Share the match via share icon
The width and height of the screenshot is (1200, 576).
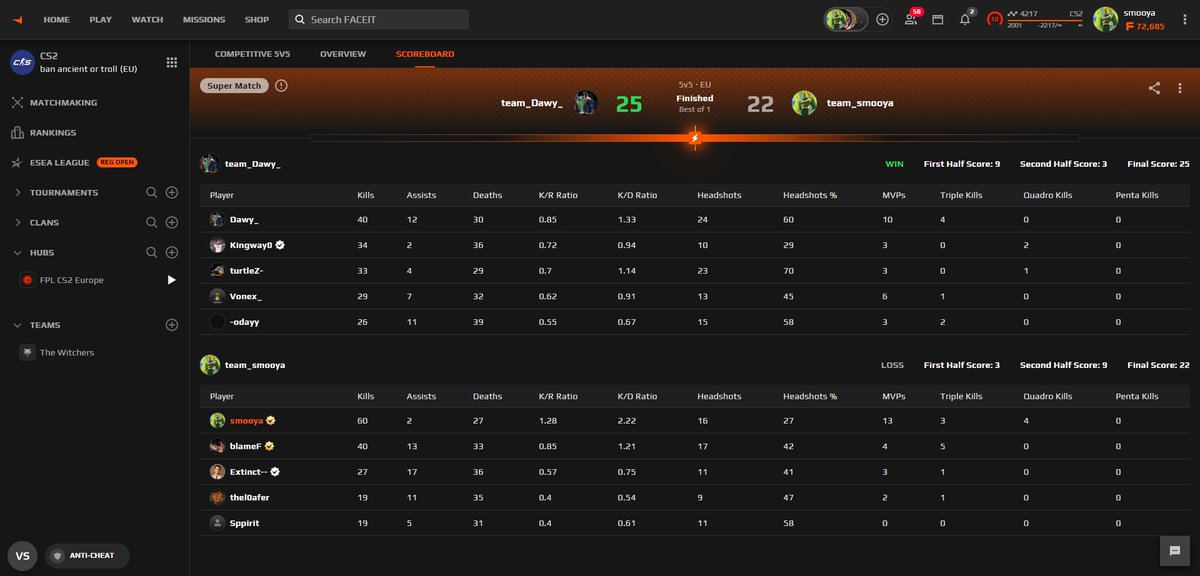pyautogui.click(x=1154, y=88)
